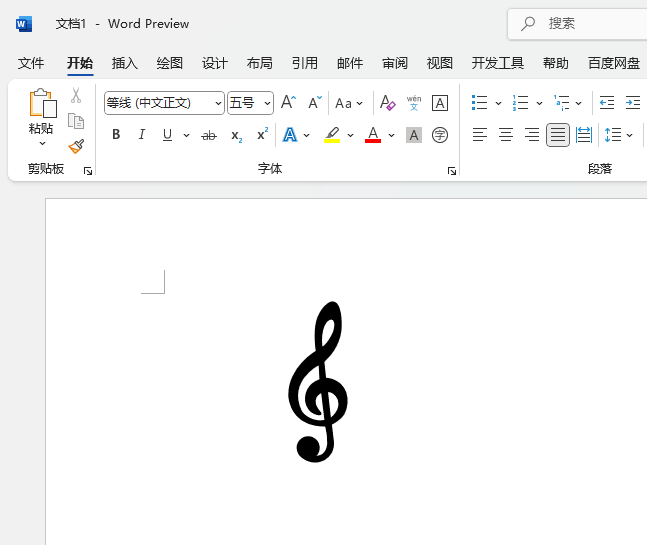647x545 pixels.
Task: Click the multilevel list icon
Action: coord(562,103)
